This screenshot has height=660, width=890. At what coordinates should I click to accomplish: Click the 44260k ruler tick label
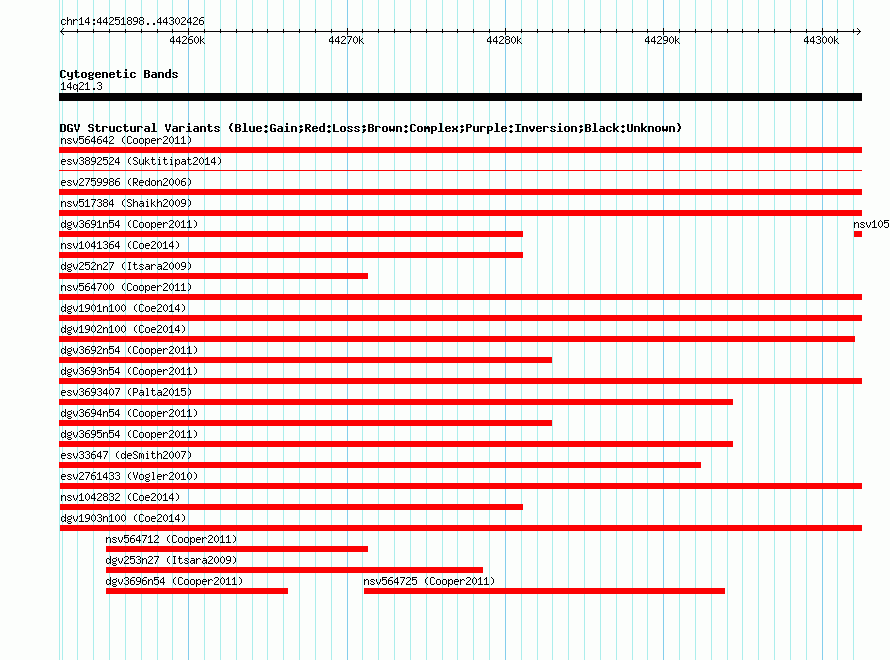pos(187,40)
